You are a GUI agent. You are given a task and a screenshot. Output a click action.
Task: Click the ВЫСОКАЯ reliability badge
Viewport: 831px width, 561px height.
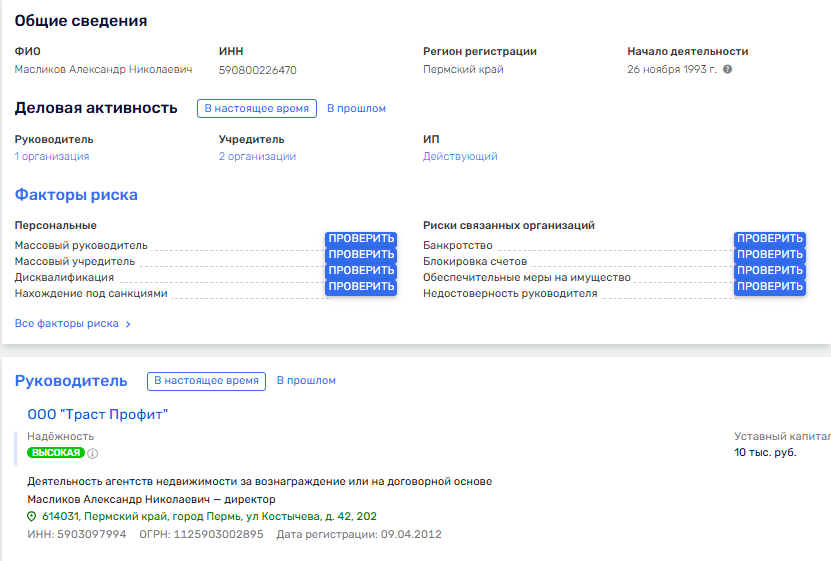coord(55,453)
